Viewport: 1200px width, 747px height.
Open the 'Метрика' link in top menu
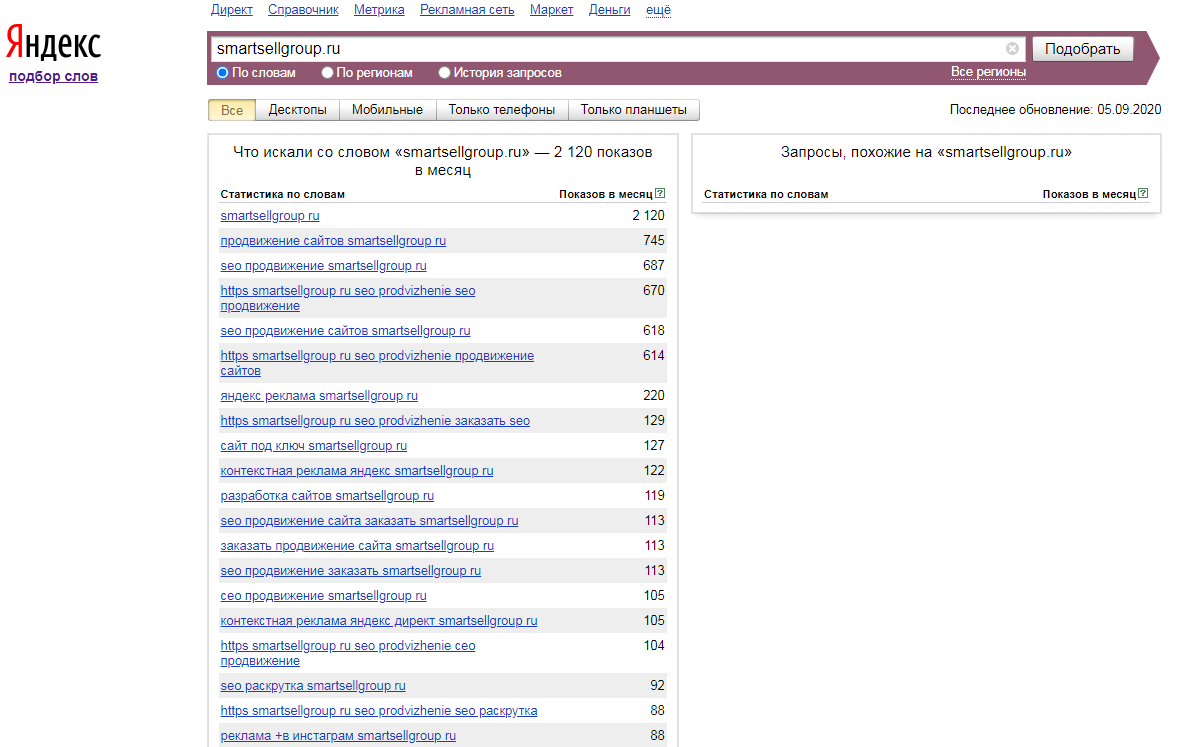(379, 10)
